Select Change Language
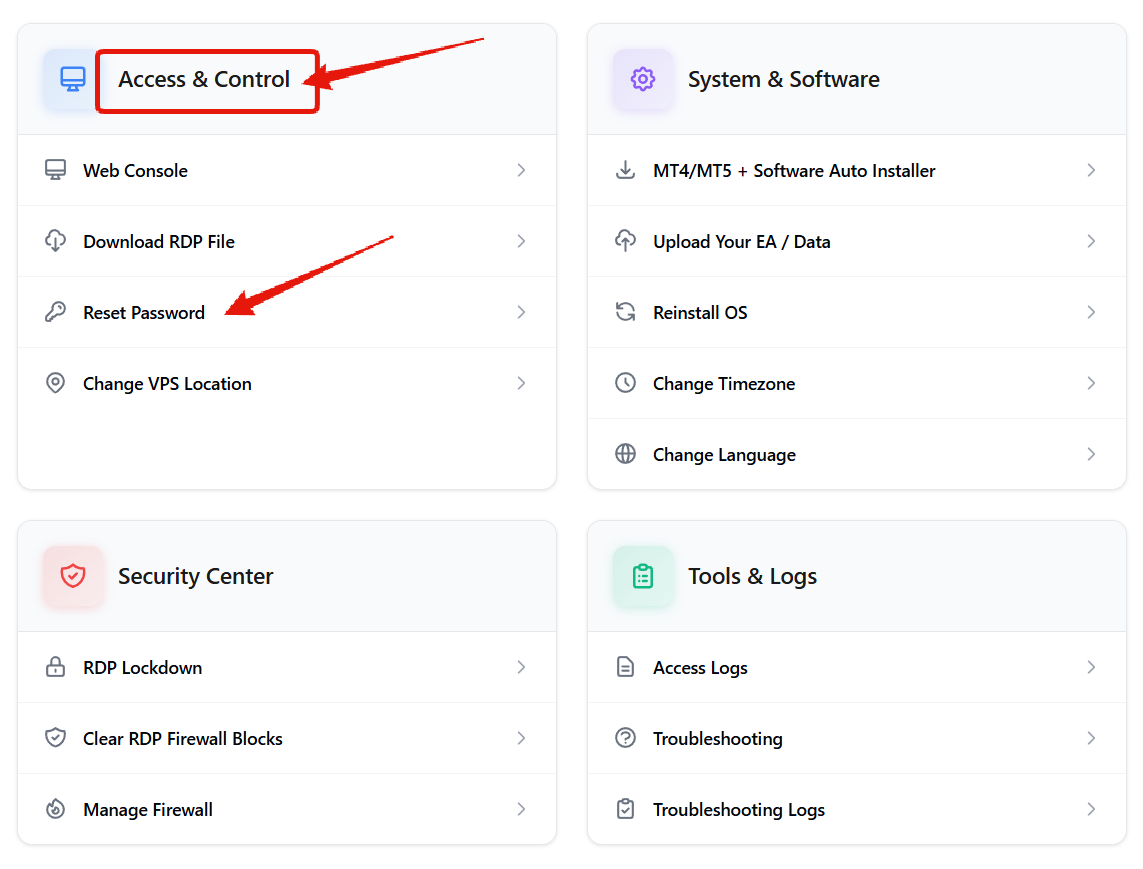 point(857,453)
